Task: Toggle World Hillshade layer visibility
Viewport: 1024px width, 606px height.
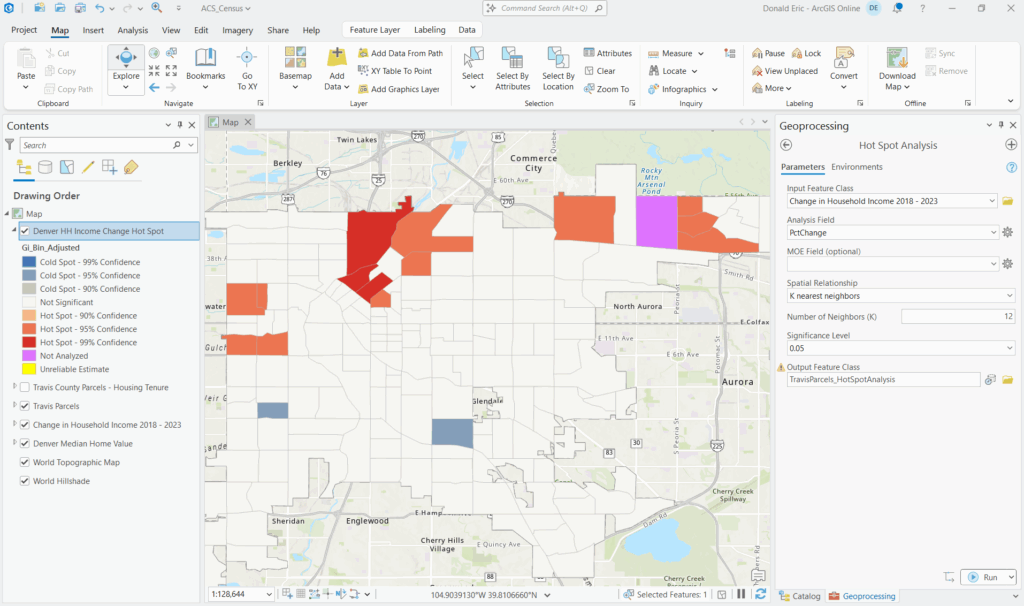Action: pyautogui.click(x=25, y=481)
